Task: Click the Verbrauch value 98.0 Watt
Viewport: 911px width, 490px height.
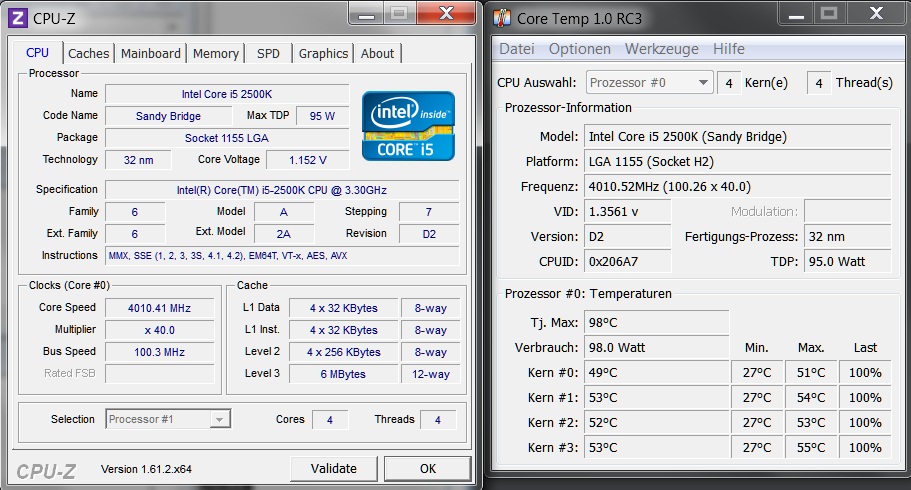Action: coord(657,348)
